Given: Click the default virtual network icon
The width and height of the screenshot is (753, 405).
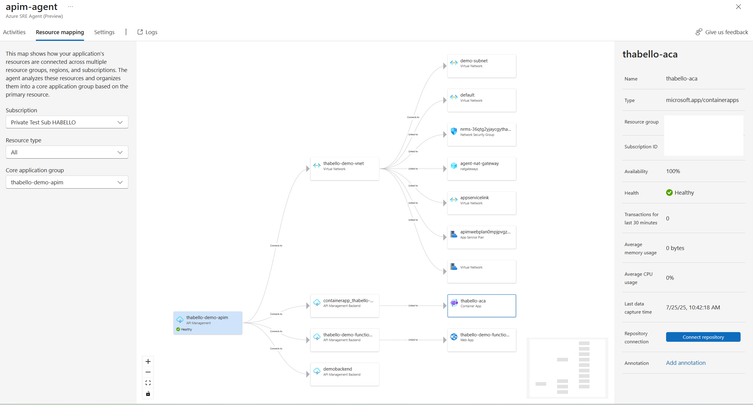Looking at the screenshot, I should point(454,97).
